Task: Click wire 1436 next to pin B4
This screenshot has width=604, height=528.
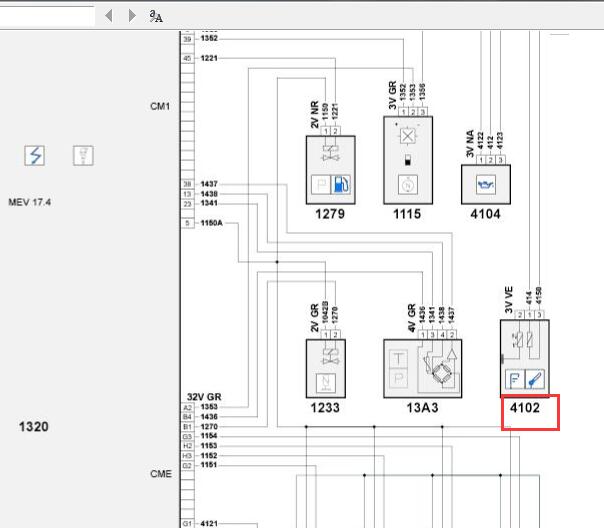Action: tap(209, 417)
